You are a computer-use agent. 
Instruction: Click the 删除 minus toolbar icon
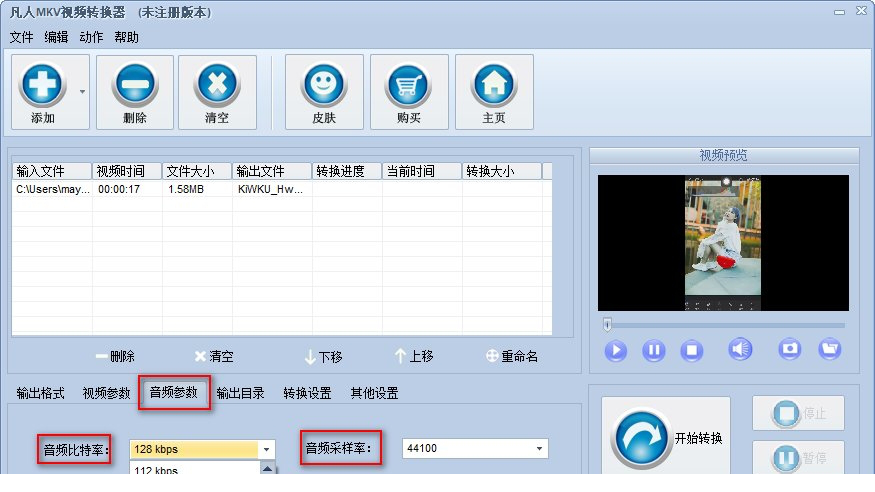pos(134,85)
